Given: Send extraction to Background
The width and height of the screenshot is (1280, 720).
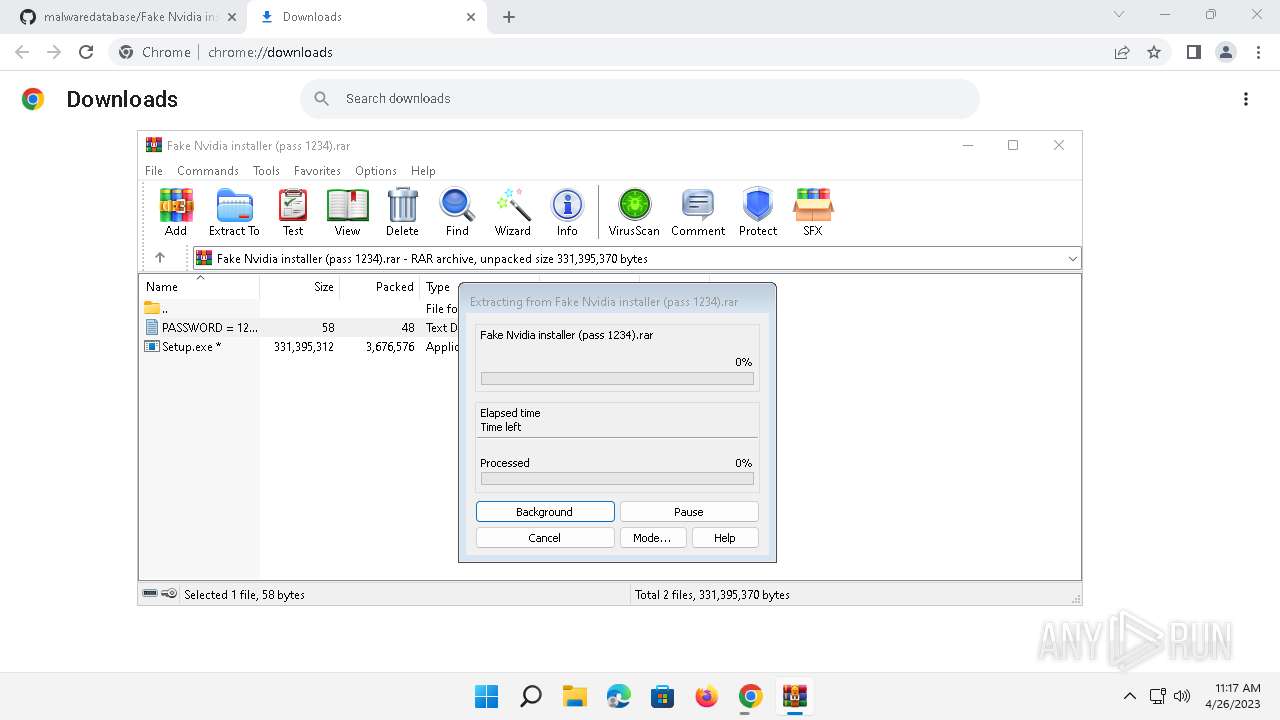Looking at the screenshot, I should 545,512.
